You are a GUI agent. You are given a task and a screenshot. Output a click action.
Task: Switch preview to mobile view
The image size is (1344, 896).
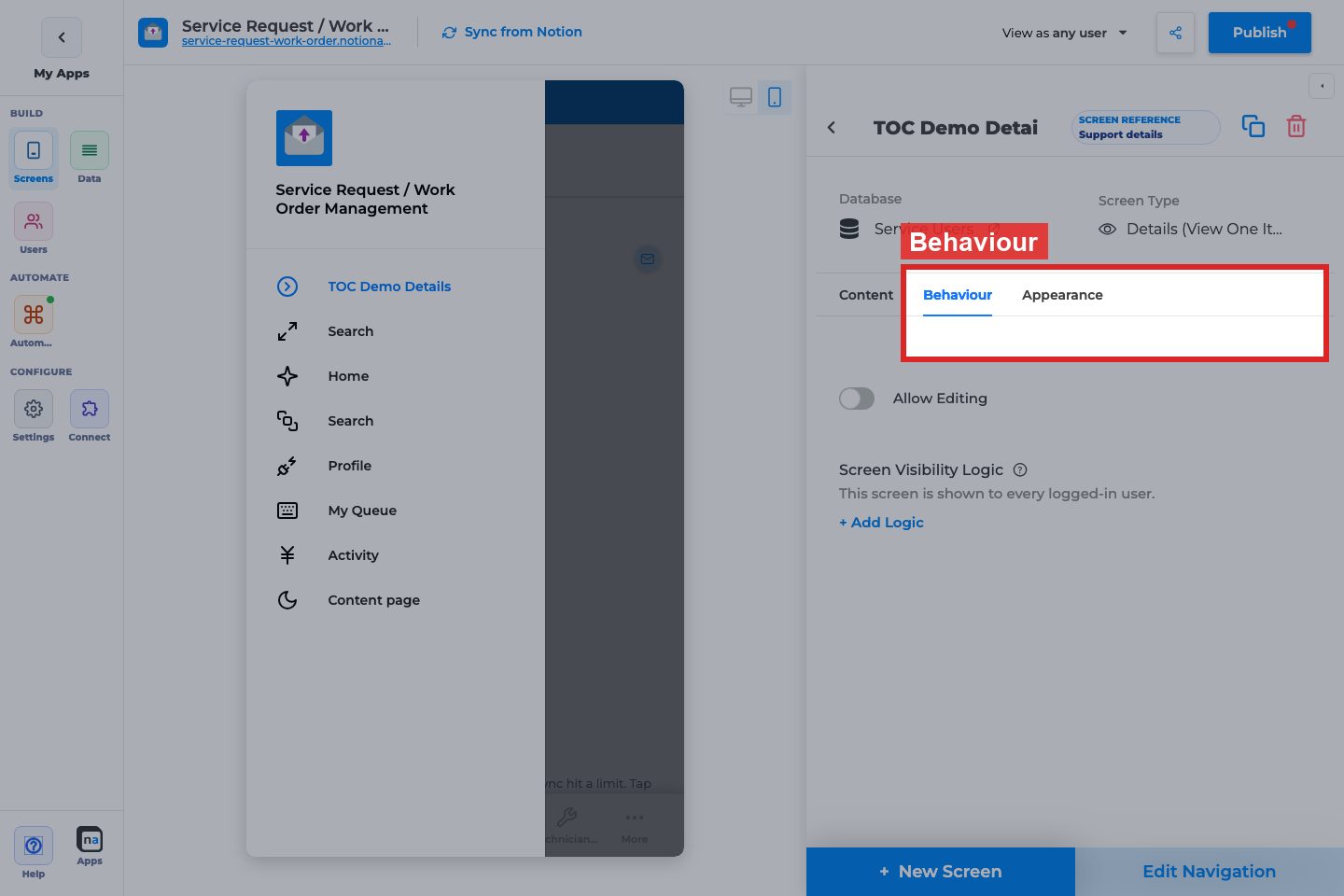[775, 97]
